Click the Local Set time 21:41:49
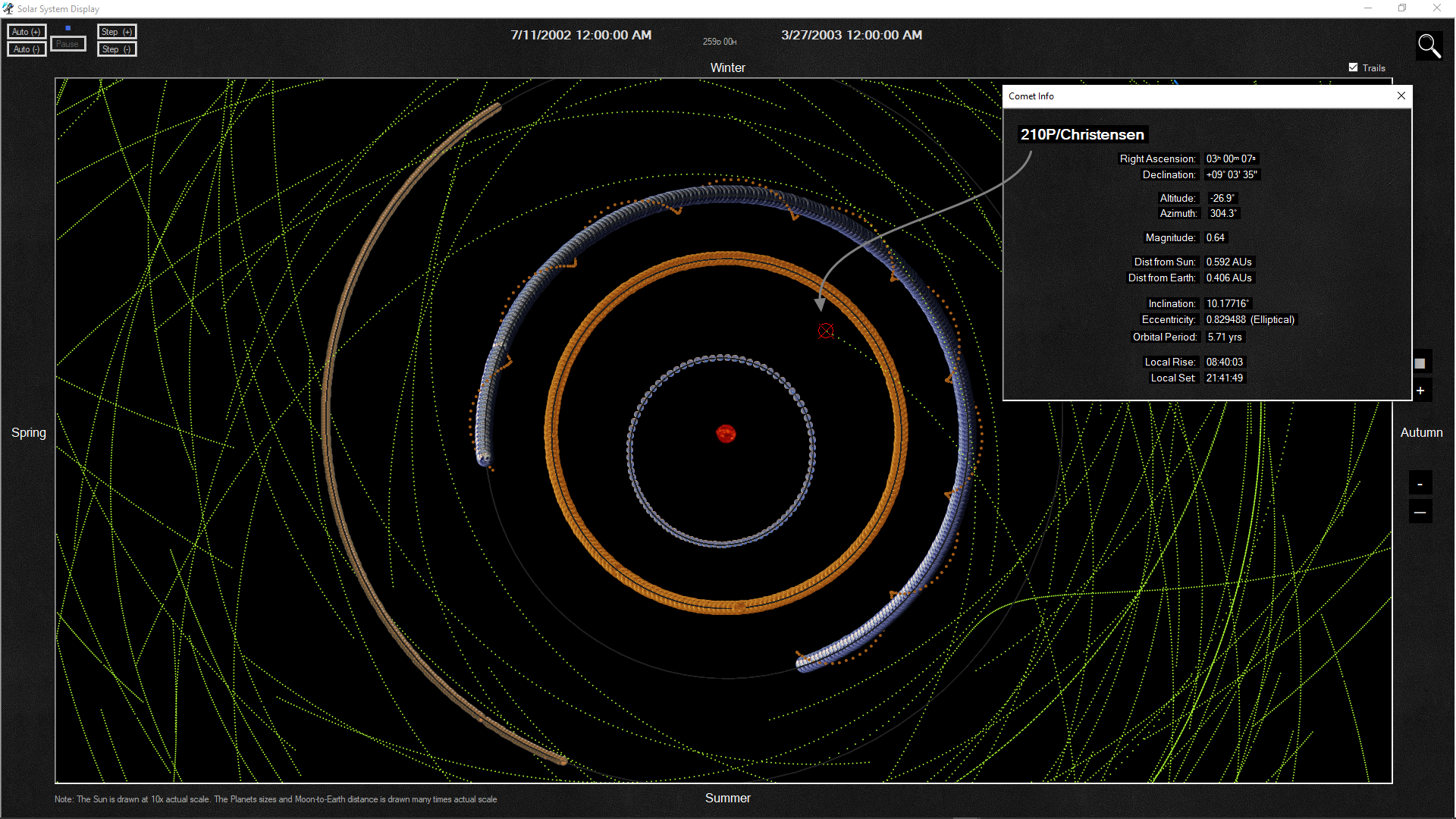The image size is (1456, 819). click(x=1224, y=378)
